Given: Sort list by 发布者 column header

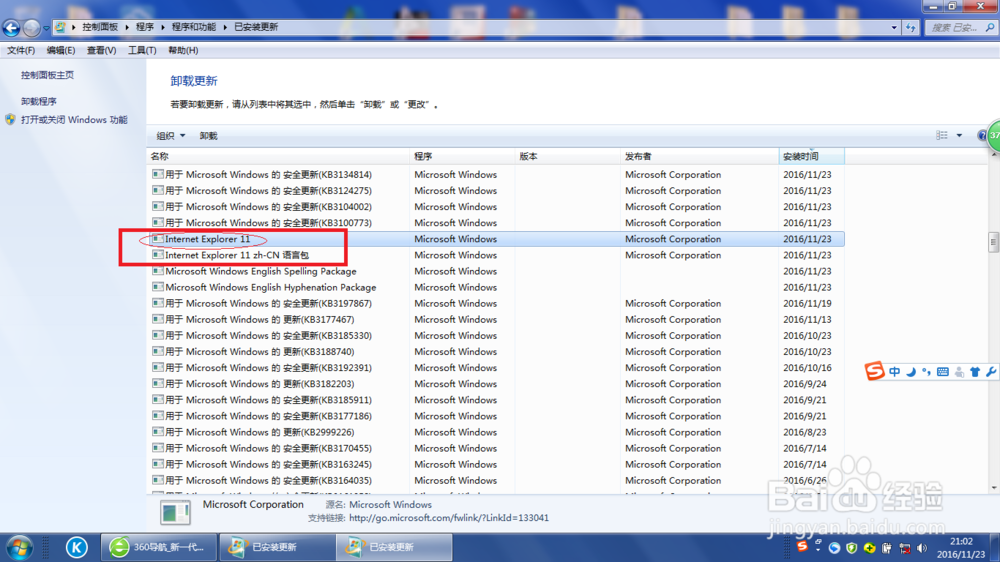Looking at the screenshot, I should [x=699, y=156].
